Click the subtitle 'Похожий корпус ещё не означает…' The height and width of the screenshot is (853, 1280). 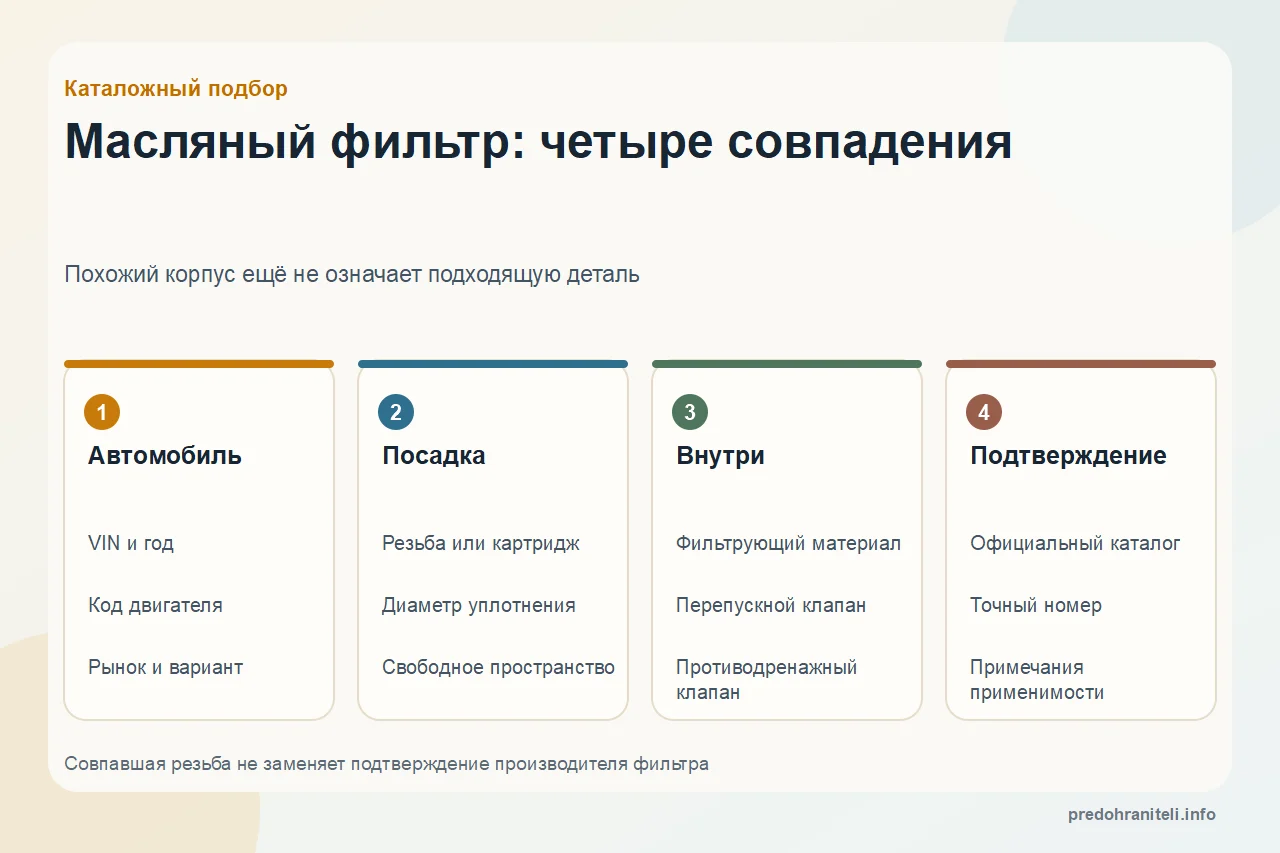[352, 275]
